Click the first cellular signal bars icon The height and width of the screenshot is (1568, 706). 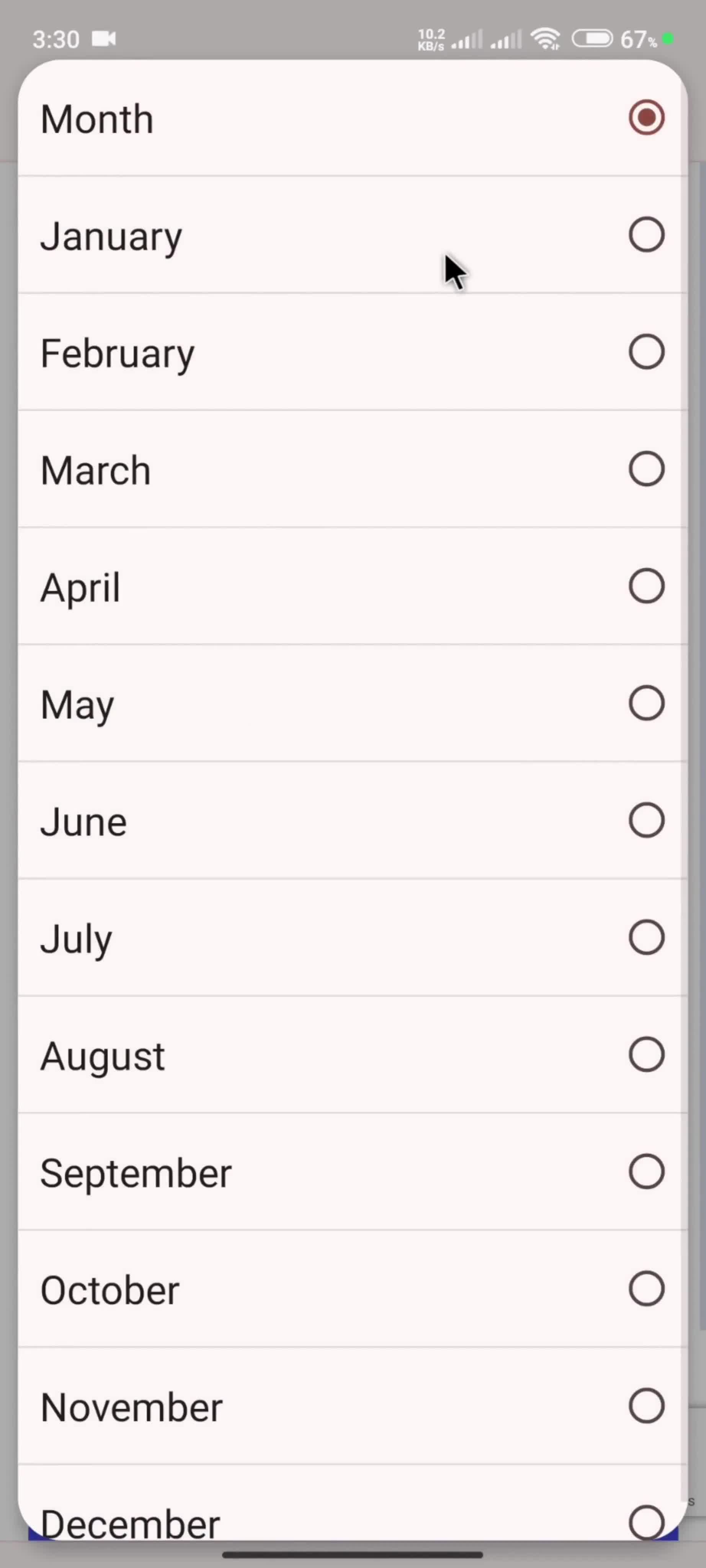point(467,40)
